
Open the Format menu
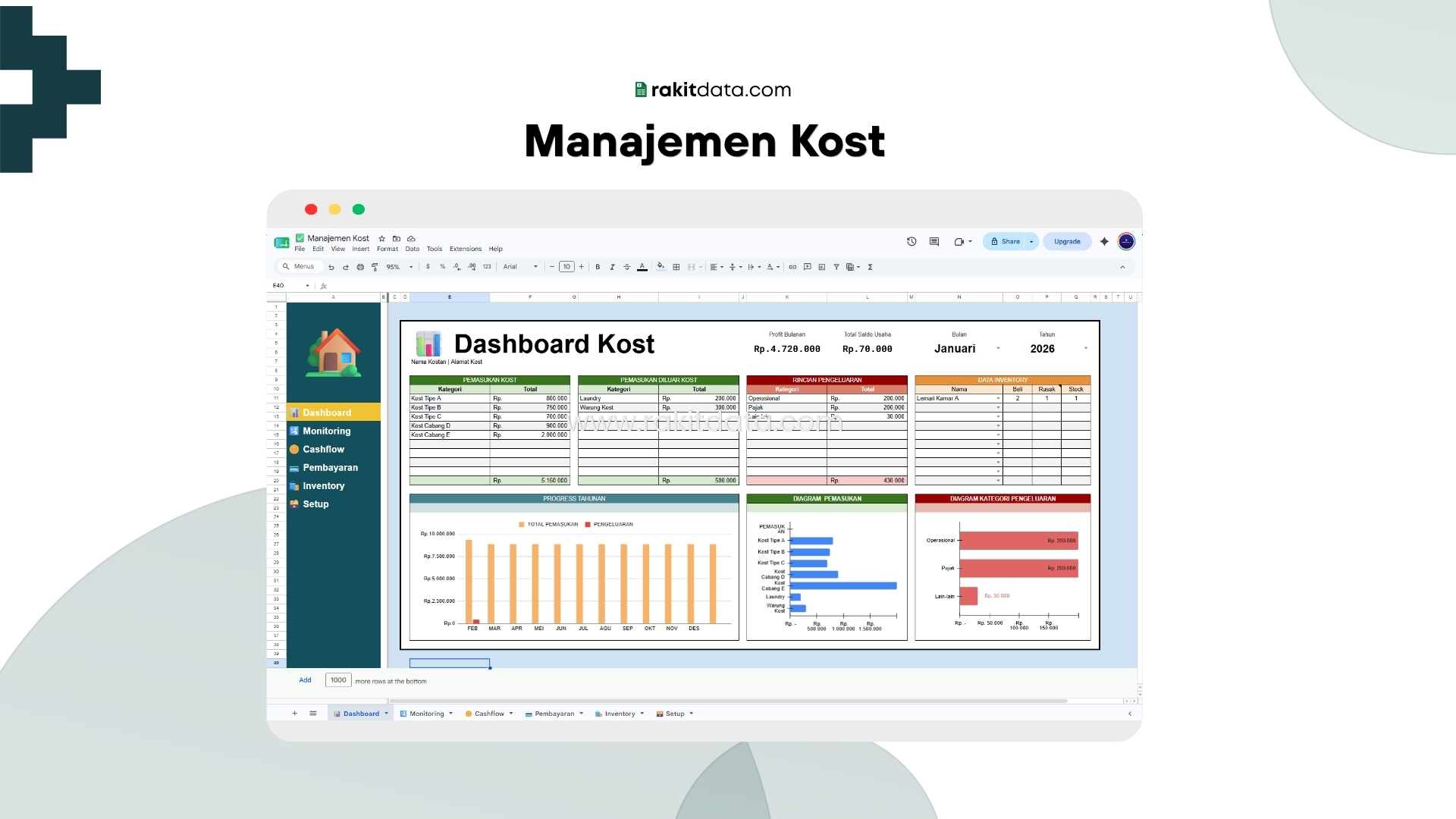[388, 249]
